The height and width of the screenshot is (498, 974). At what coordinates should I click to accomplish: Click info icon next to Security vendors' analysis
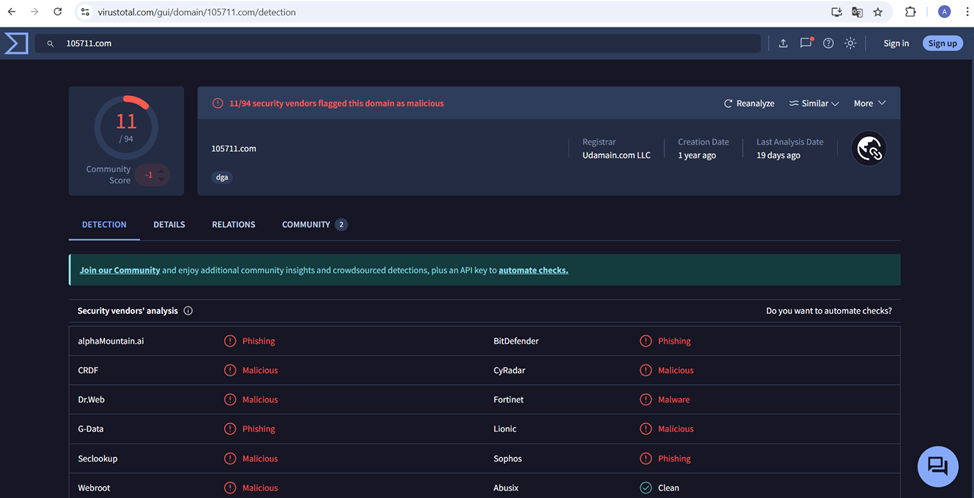188,310
